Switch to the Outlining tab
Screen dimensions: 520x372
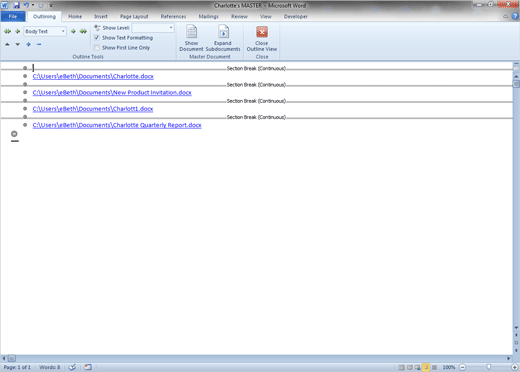click(x=44, y=16)
